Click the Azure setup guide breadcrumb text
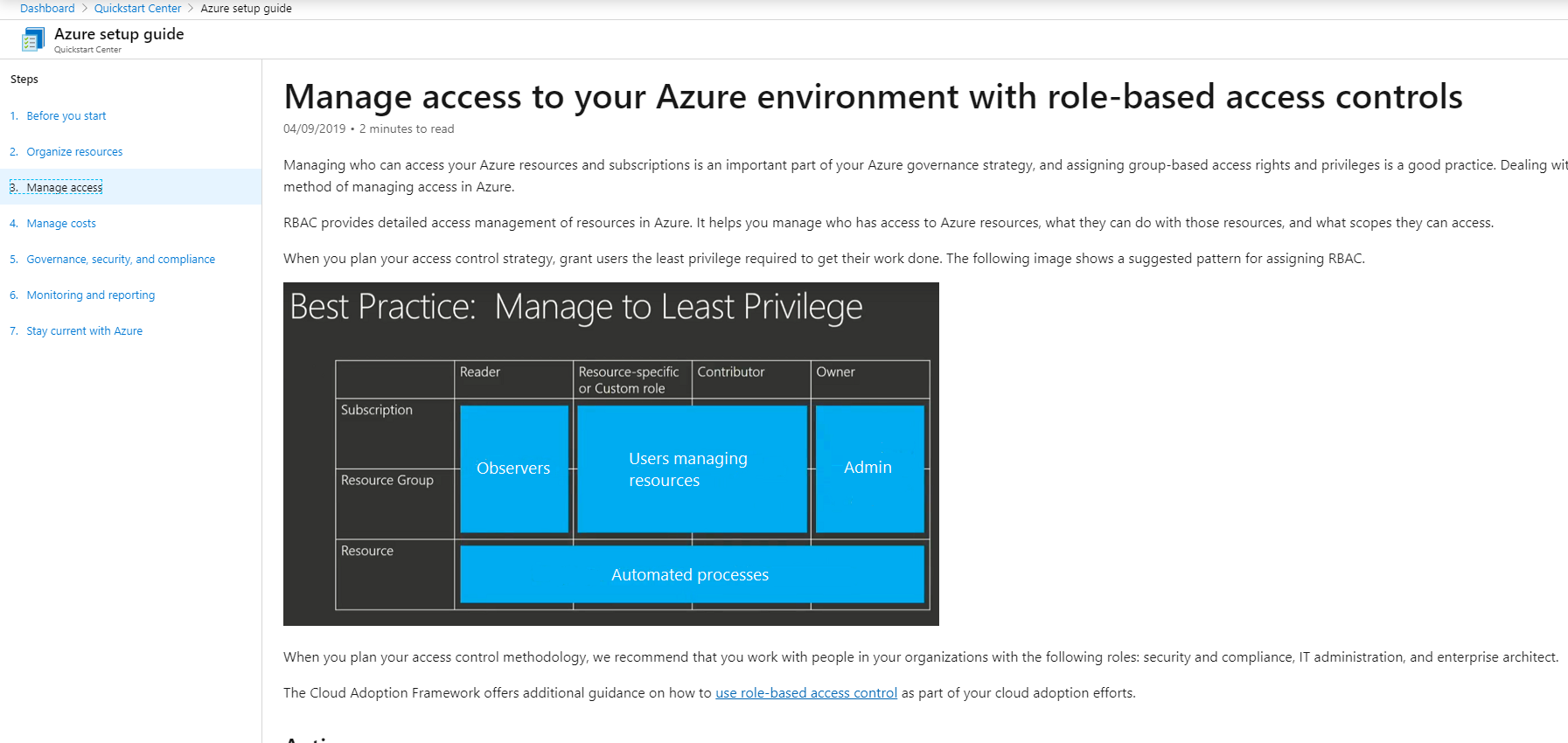Viewport: 1568px width, 743px height. pos(247,9)
